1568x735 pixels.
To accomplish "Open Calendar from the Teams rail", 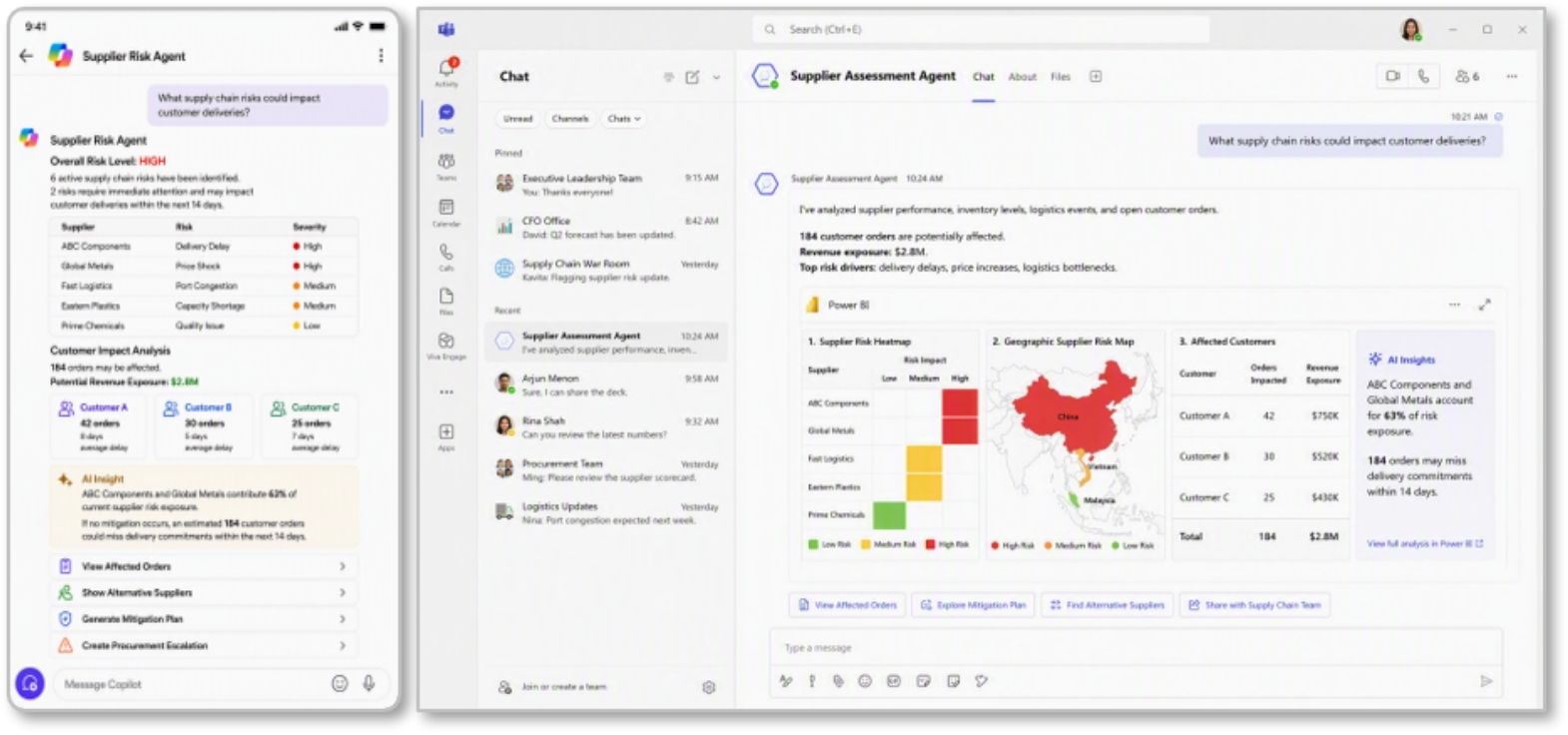I will [x=446, y=212].
